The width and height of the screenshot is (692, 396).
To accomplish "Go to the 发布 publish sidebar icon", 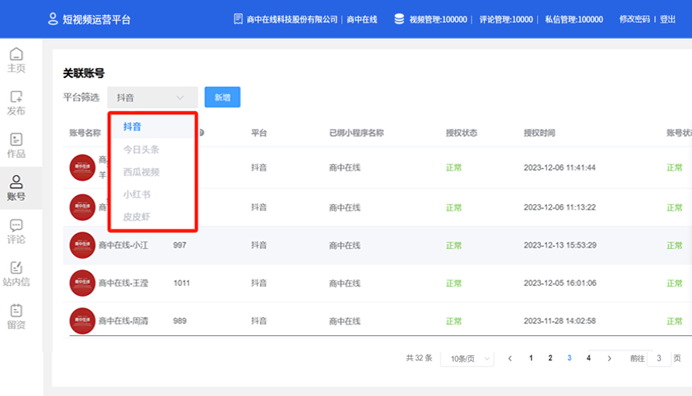I will click(x=16, y=103).
